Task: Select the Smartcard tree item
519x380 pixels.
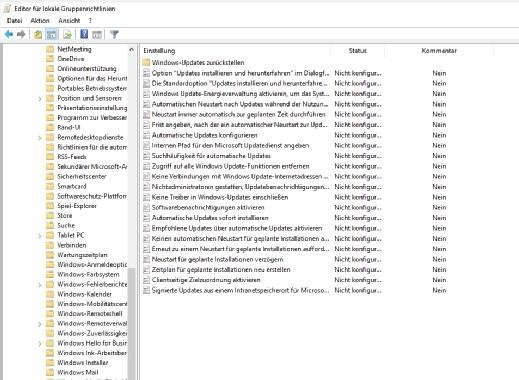Action: (x=72, y=186)
